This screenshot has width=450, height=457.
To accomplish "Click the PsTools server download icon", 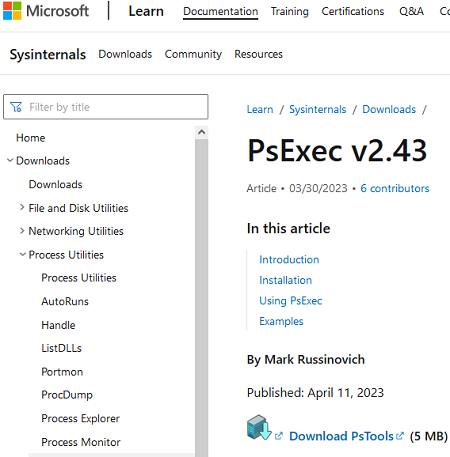I will [259, 428].
